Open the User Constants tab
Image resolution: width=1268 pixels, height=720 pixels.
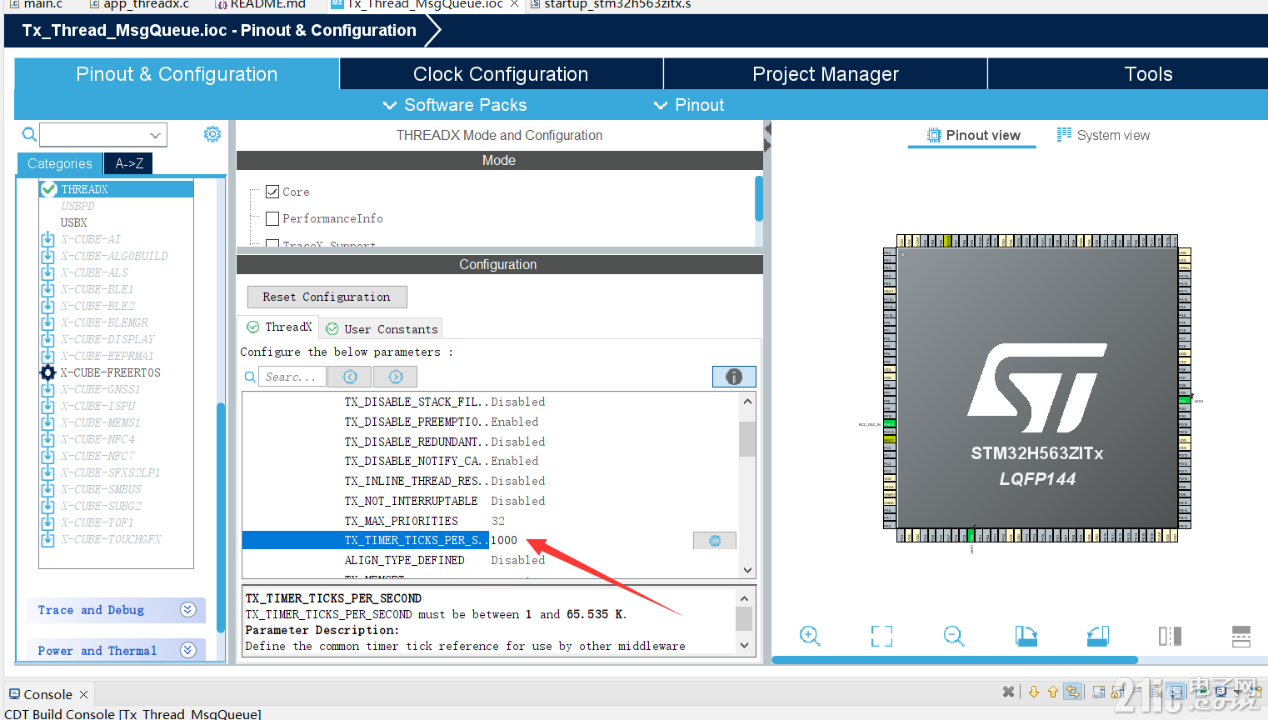pyautogui.click(x=382, y=328)
